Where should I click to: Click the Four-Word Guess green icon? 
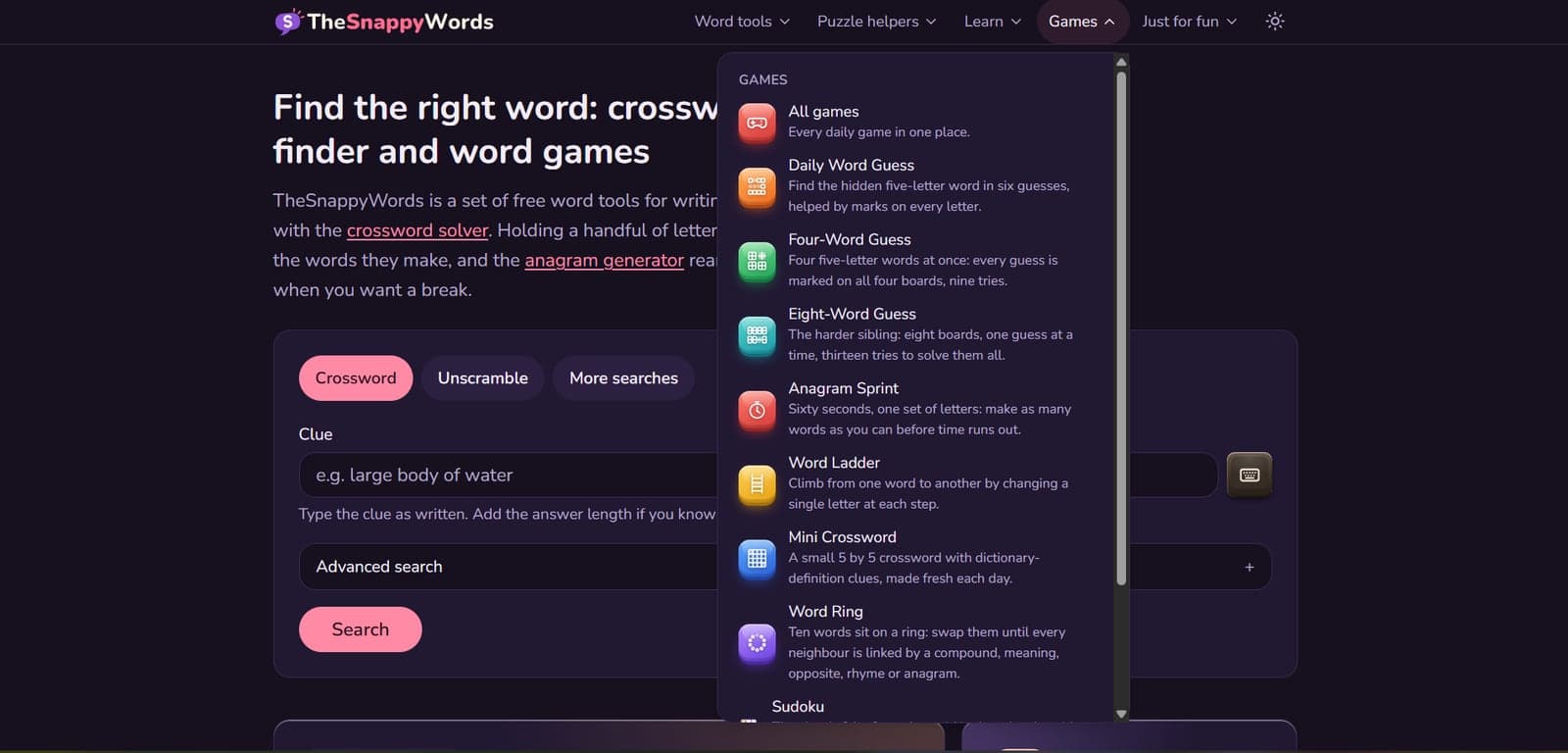(757, 261)
